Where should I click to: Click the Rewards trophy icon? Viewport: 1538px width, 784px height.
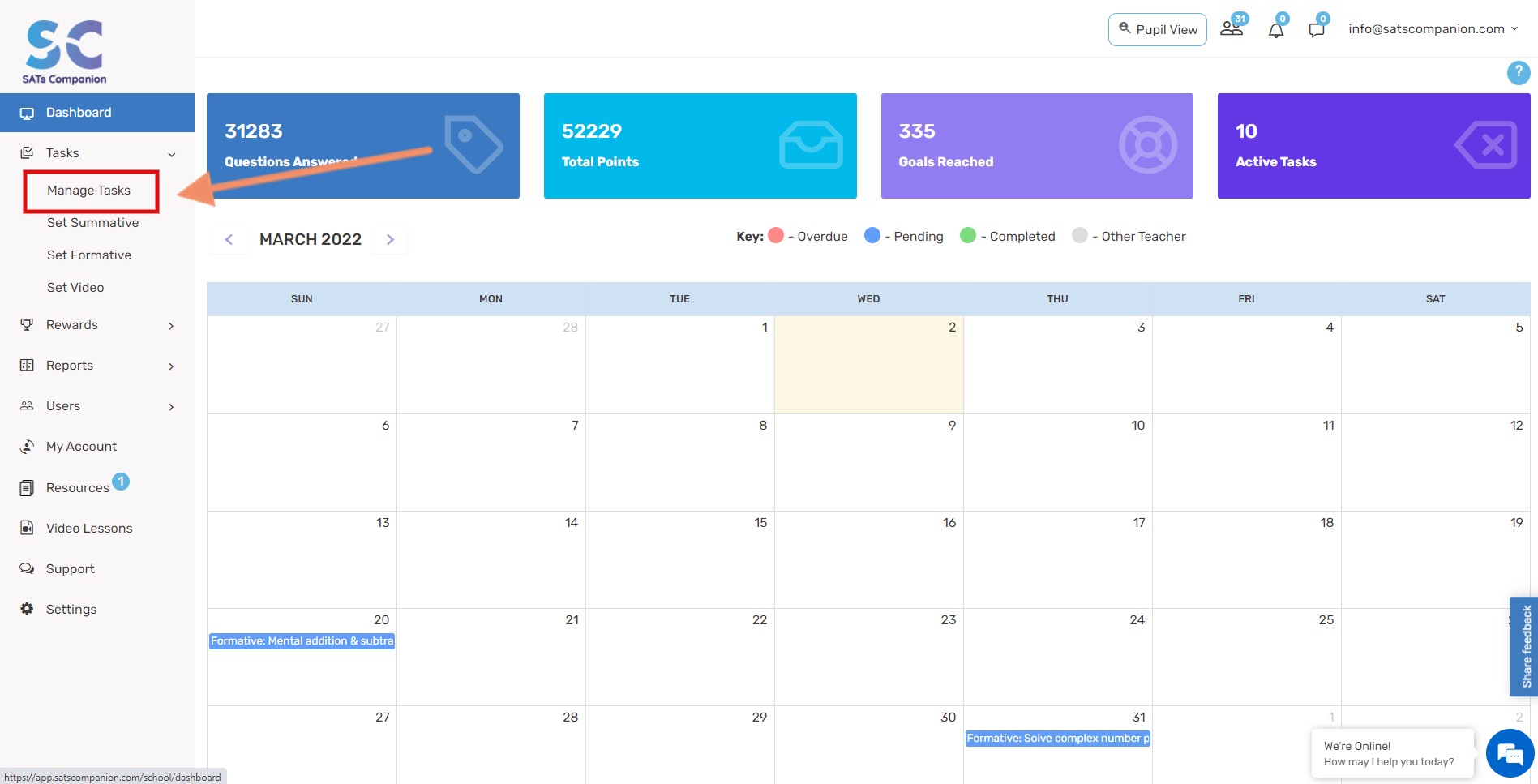coord(27,325)
